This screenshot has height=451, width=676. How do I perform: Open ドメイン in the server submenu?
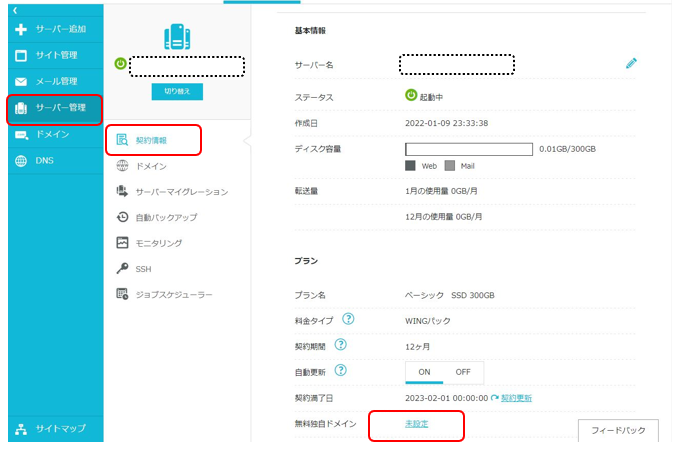151,166
